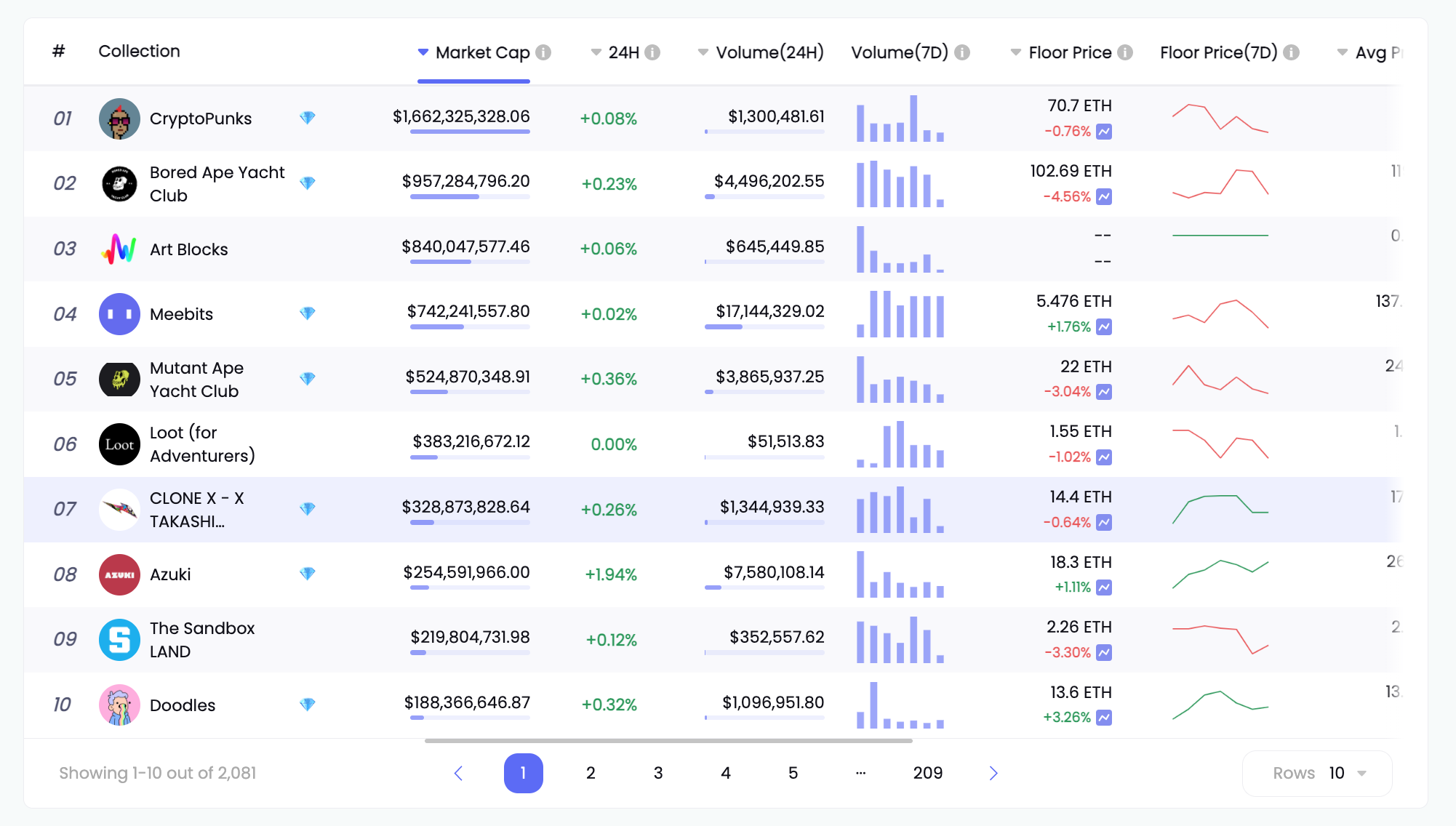Open Mutant Ape floor price chart icon
This screenshot has height=826, width=1456.
[1104, 392]
